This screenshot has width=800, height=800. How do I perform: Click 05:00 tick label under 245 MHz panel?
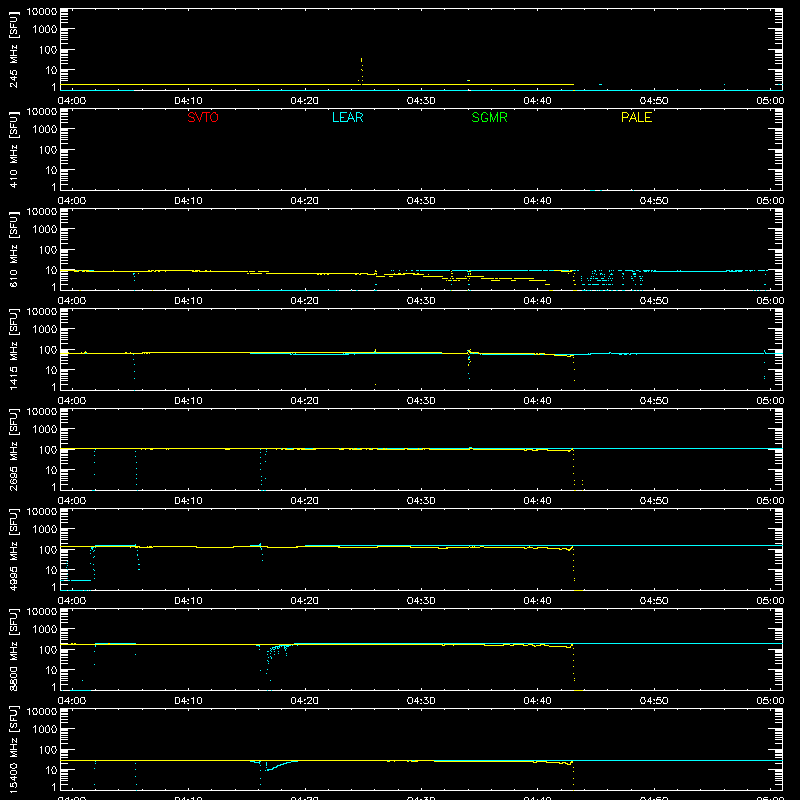[770, 101]
